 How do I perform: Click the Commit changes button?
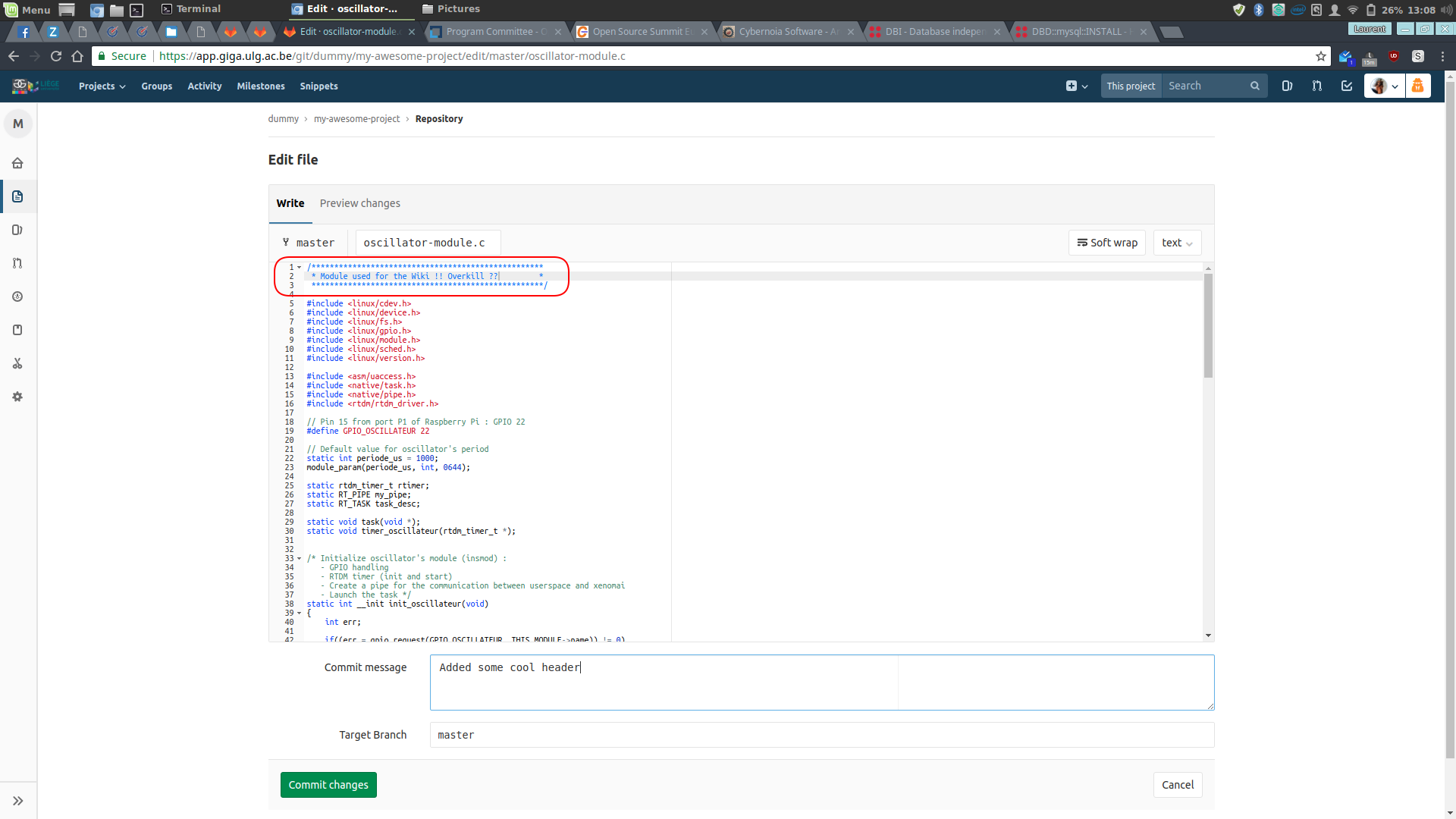pyautogui.click(x=328, y=785)
